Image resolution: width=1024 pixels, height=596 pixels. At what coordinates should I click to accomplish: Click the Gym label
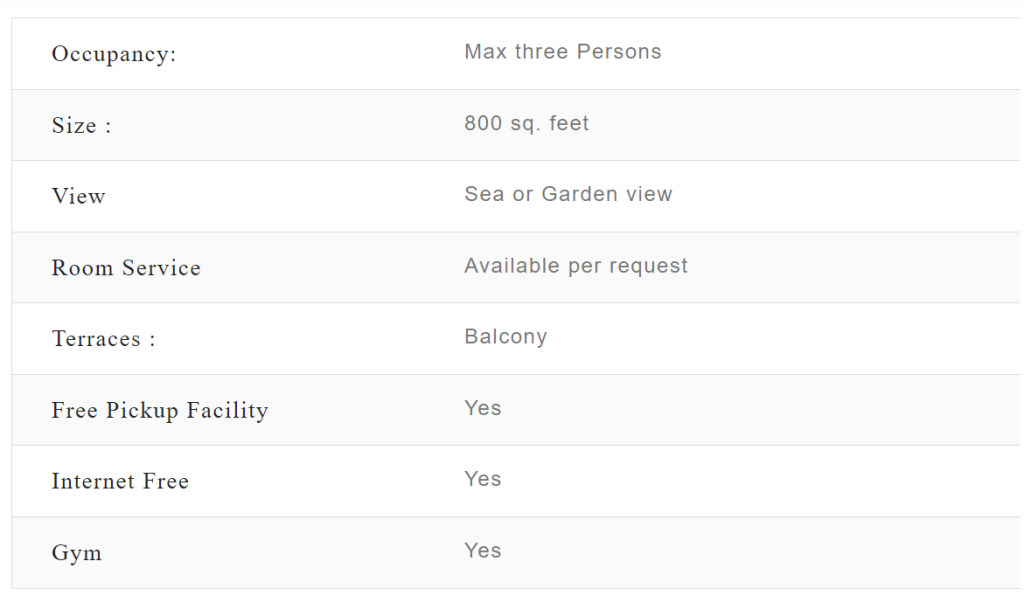point(77,553)
